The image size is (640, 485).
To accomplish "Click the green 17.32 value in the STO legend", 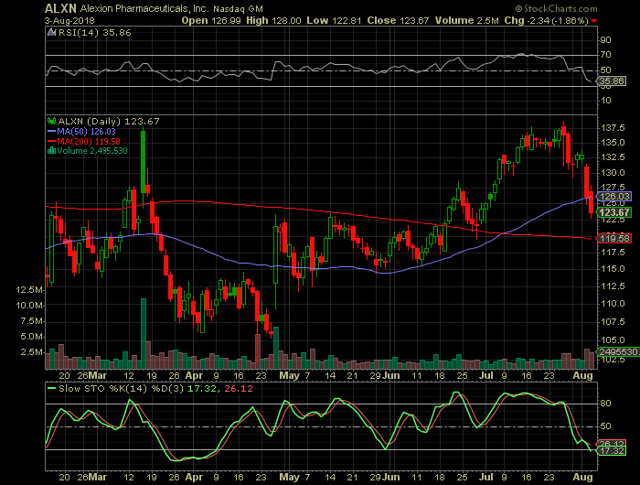I will point(202,389).
